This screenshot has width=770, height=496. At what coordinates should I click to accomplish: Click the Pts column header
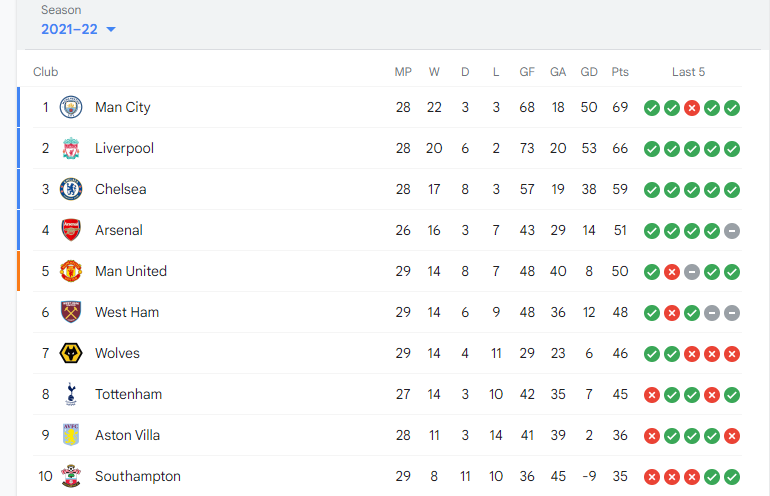[x=620, y=72]
